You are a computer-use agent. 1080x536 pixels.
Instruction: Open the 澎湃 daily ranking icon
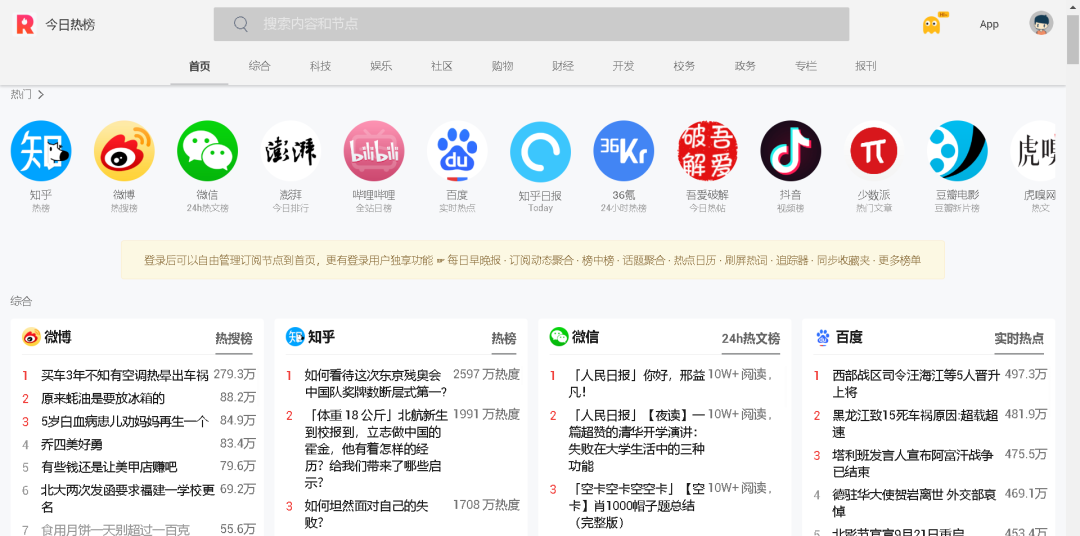[x=291, y=151]
